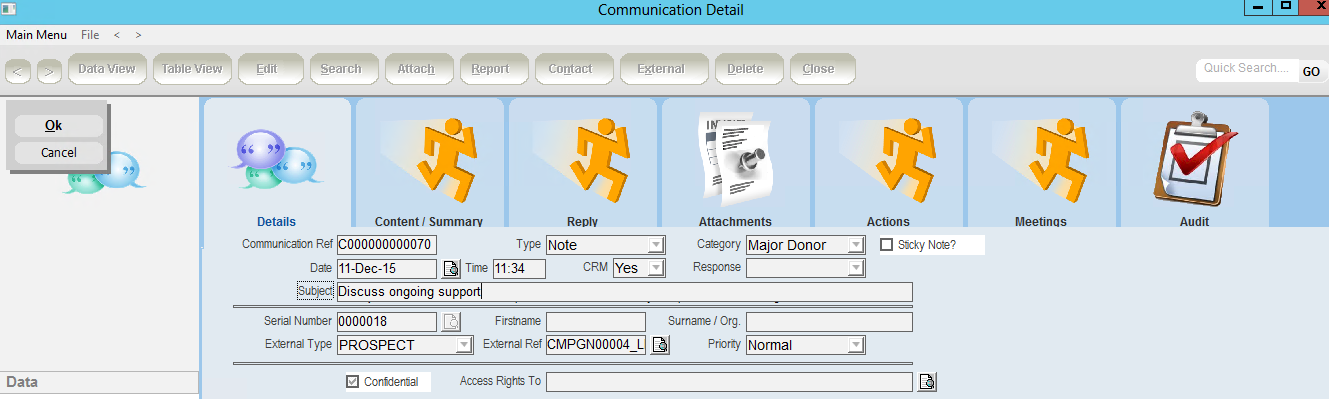The image size is (1329, 399).
Task: Click the Date field showing 11-Dec-15
Action: [x=387, y=268]
